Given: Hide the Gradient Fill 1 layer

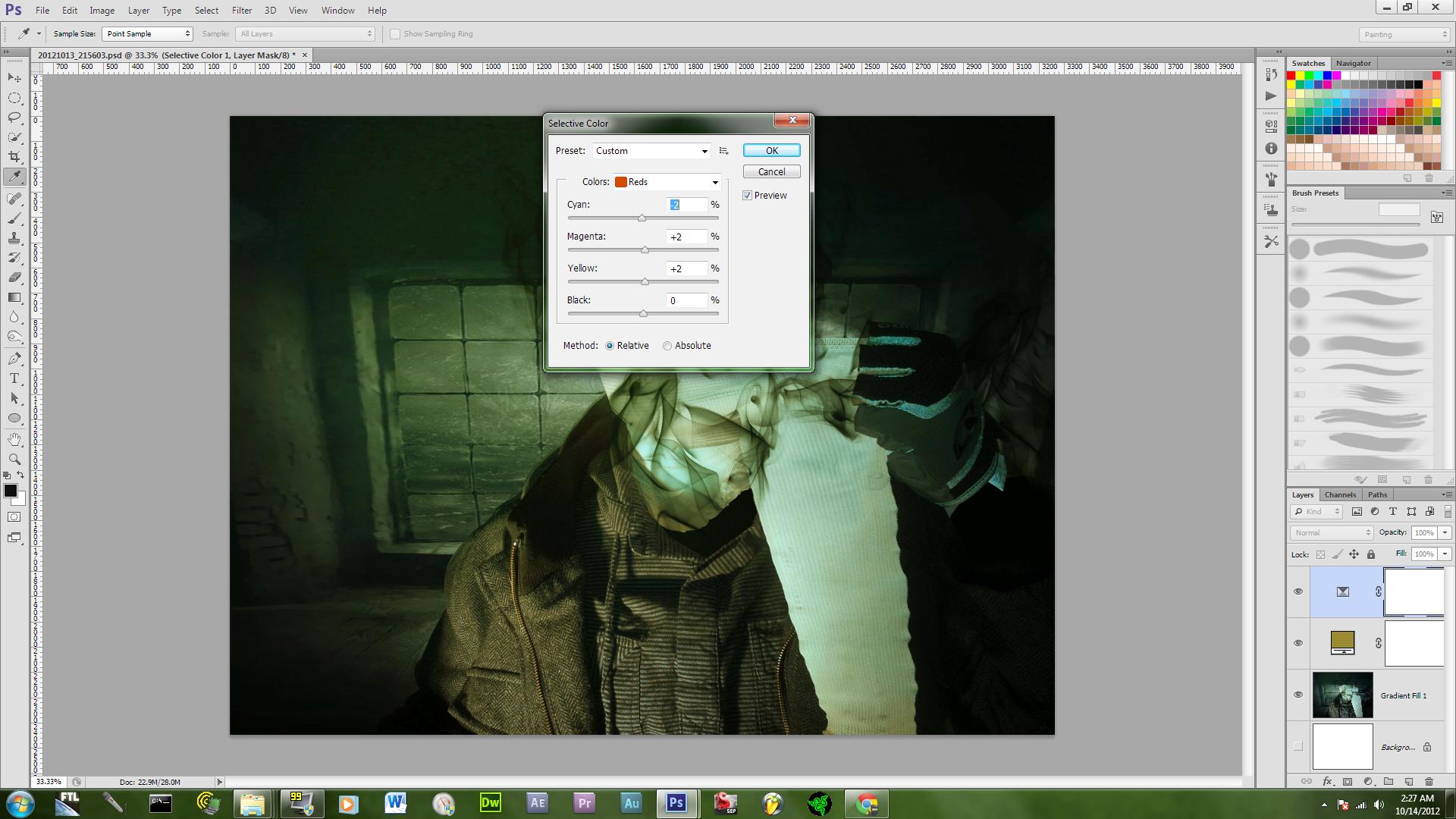Looking at the screenshot, I should 1298,695.
